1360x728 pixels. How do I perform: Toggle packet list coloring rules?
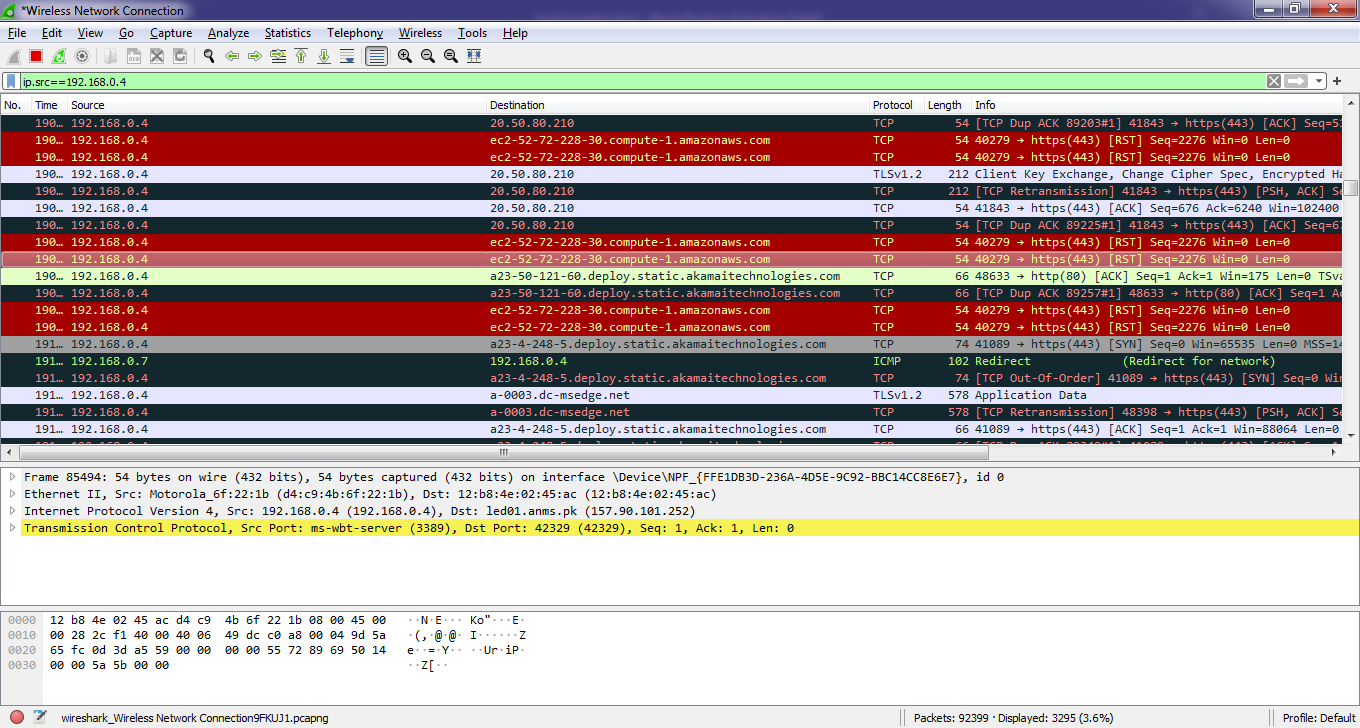click(x=376, y=57)
